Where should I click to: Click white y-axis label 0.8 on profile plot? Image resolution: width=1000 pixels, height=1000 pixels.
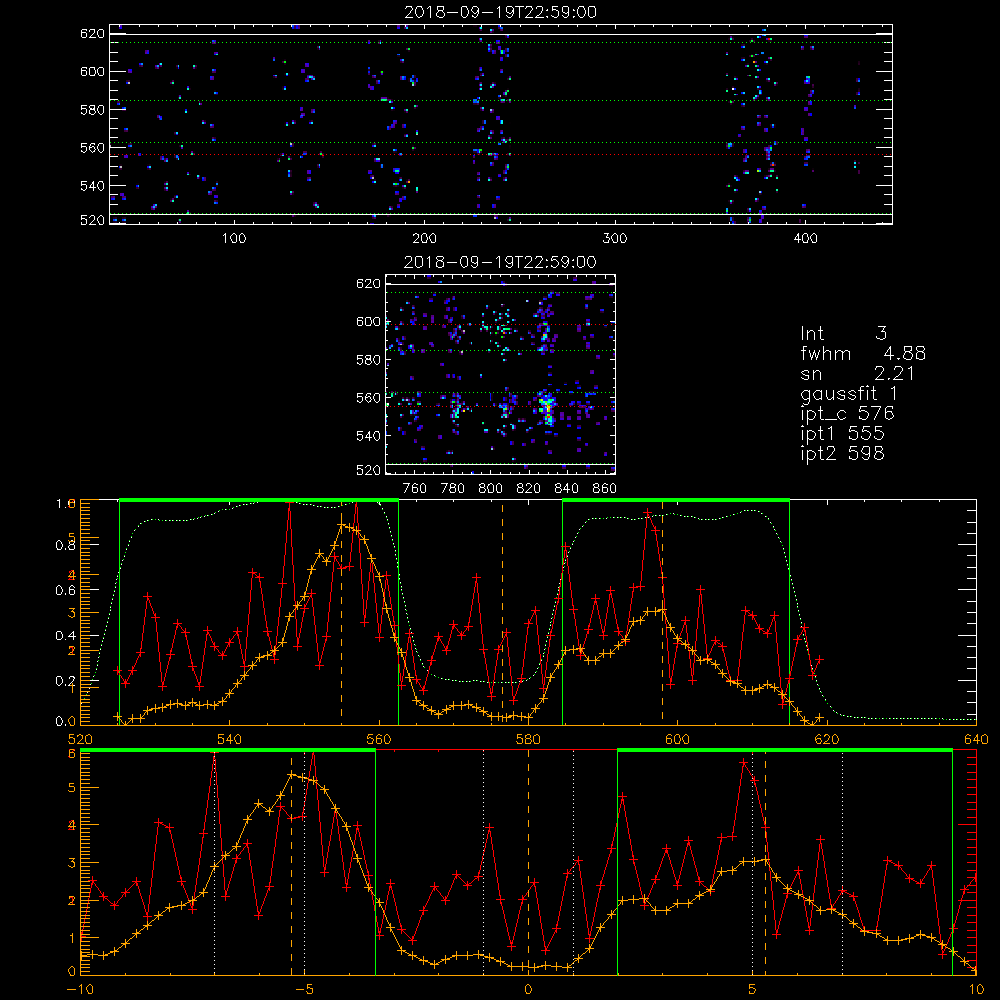(x=66, y=545)
